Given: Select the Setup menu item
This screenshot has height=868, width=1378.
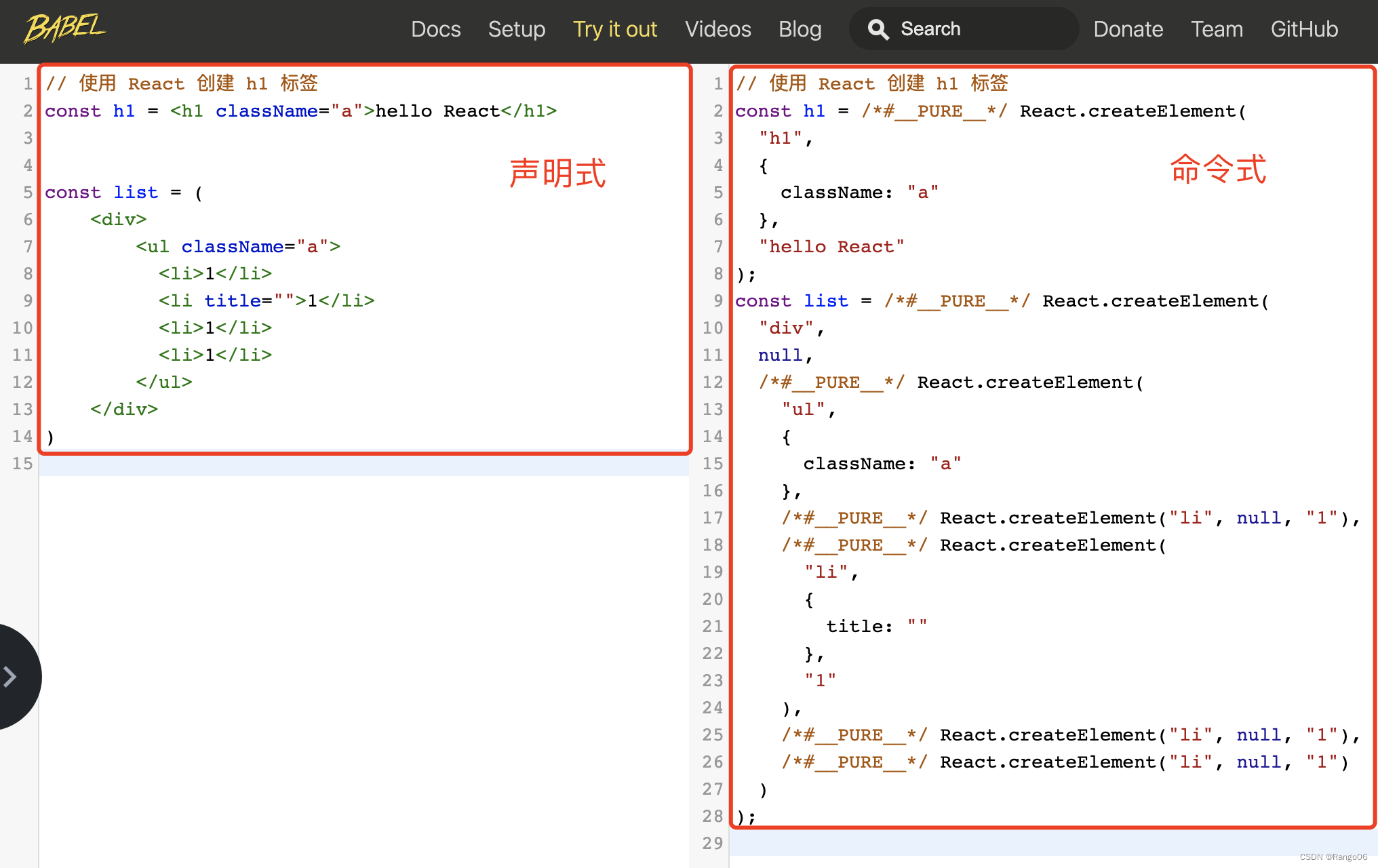Looking at the screenshot, I should pos(516,27).
